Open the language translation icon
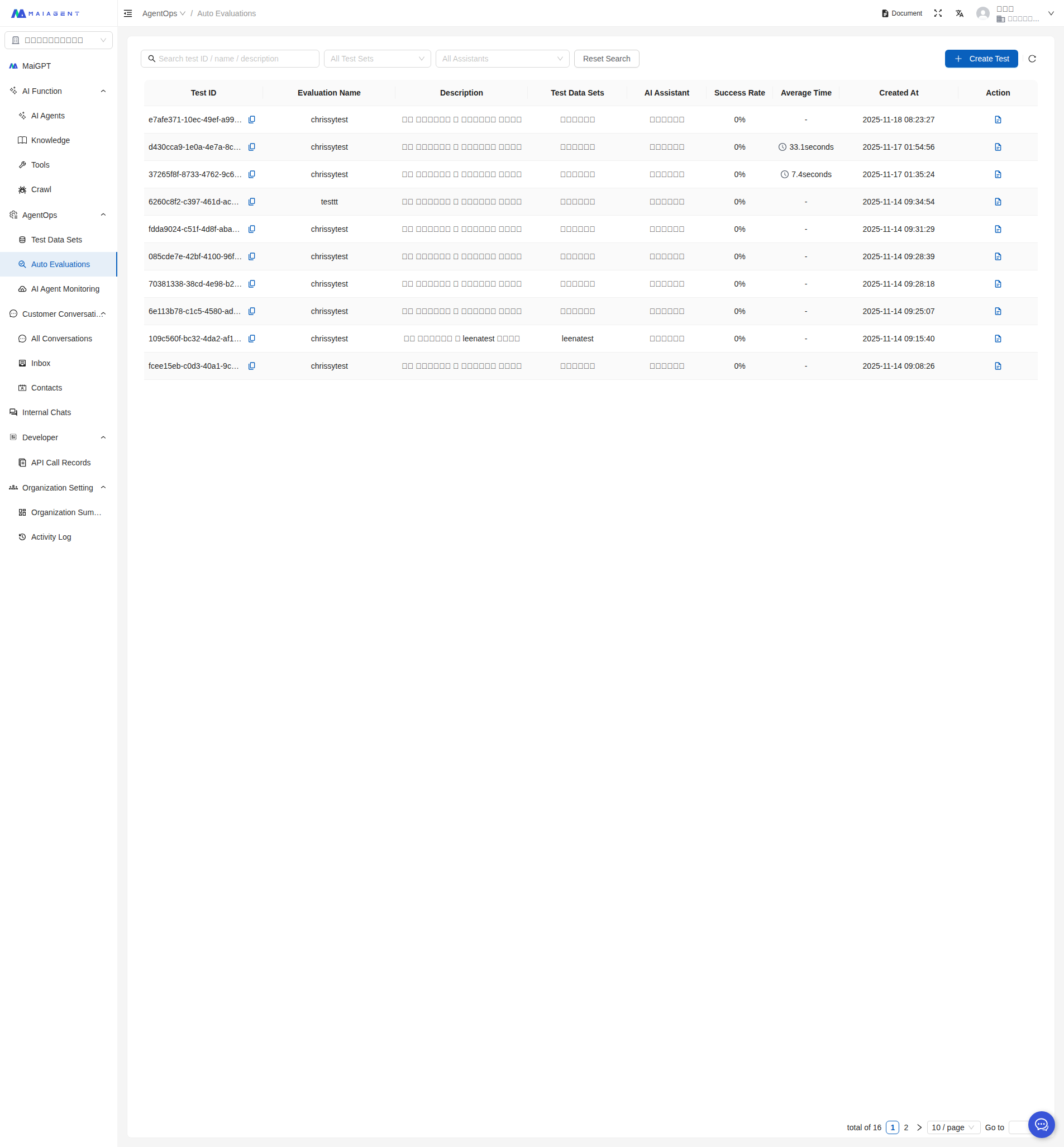1064x1147 pixels. pyautogui.click(x=959, y=13)
